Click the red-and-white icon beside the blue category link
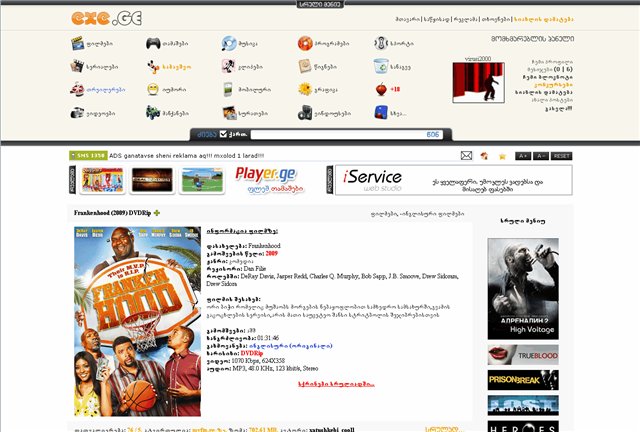This screenshot has height=432, width=640. pos(77,89)
